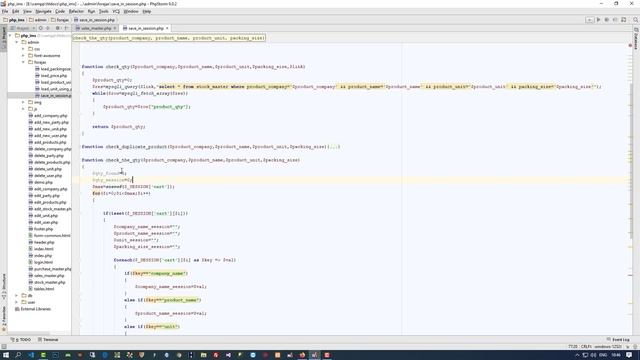Open Project panel settings gear
The height and width of the screenshot is (360, 640).
[58, 28]
